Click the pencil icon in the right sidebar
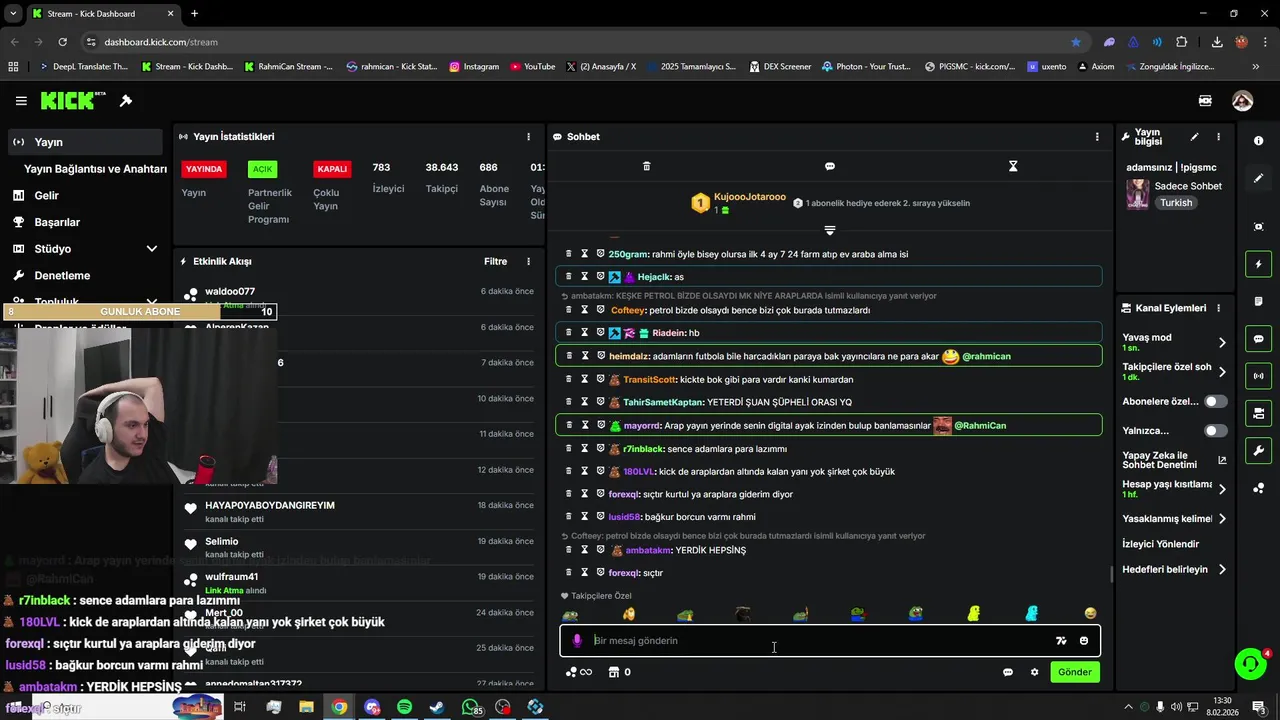Viewport: 1280px width, 720px height. click(1259, 178)
